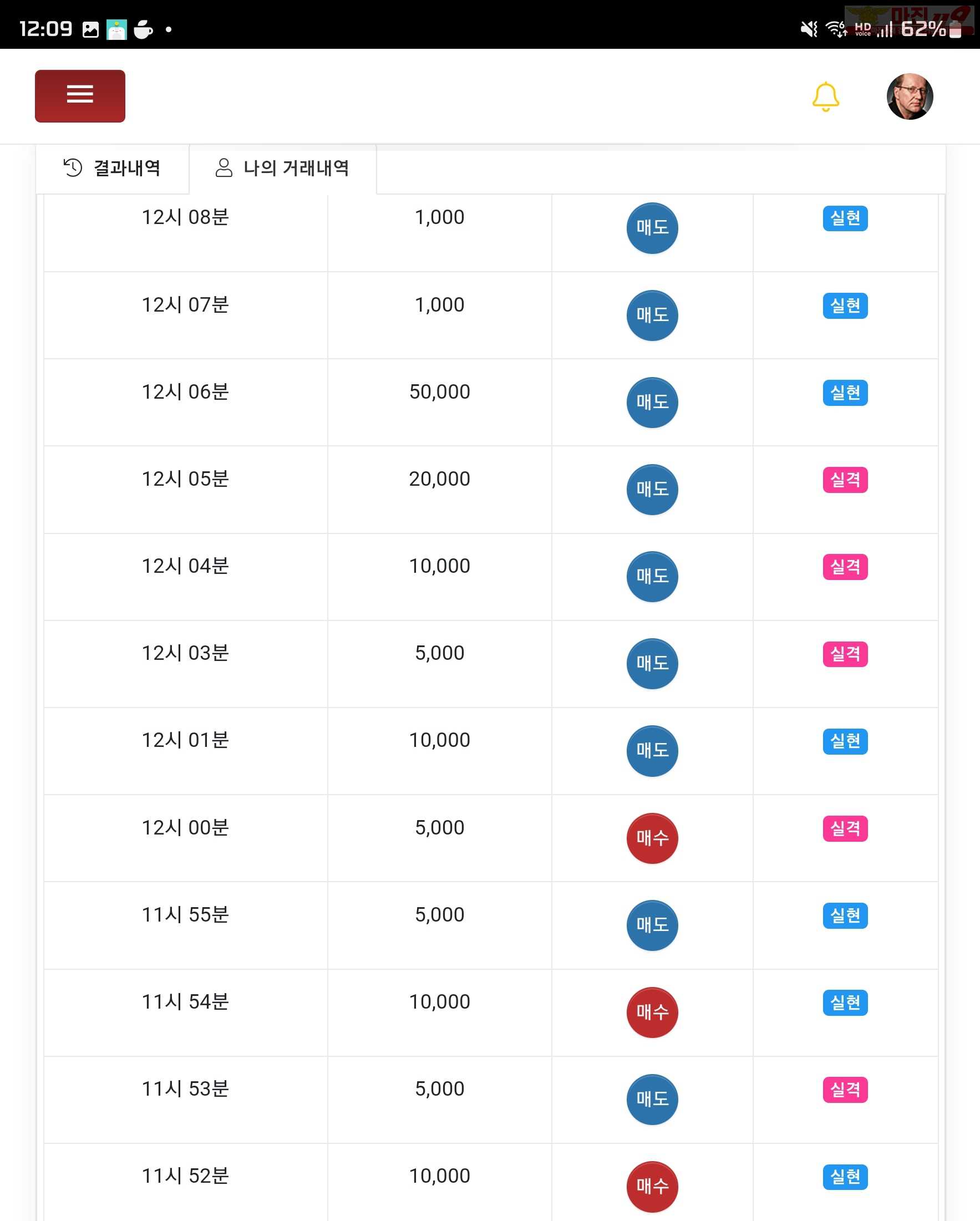Select the 20,000 amount cell
Viewport: 980px width, 1221px height.
440,489
